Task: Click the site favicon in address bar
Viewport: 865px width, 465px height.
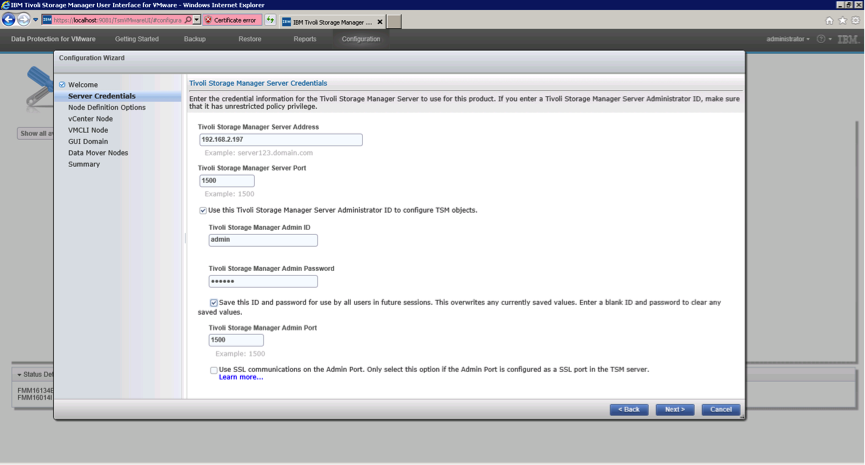Action: click(x=47, y=20)
